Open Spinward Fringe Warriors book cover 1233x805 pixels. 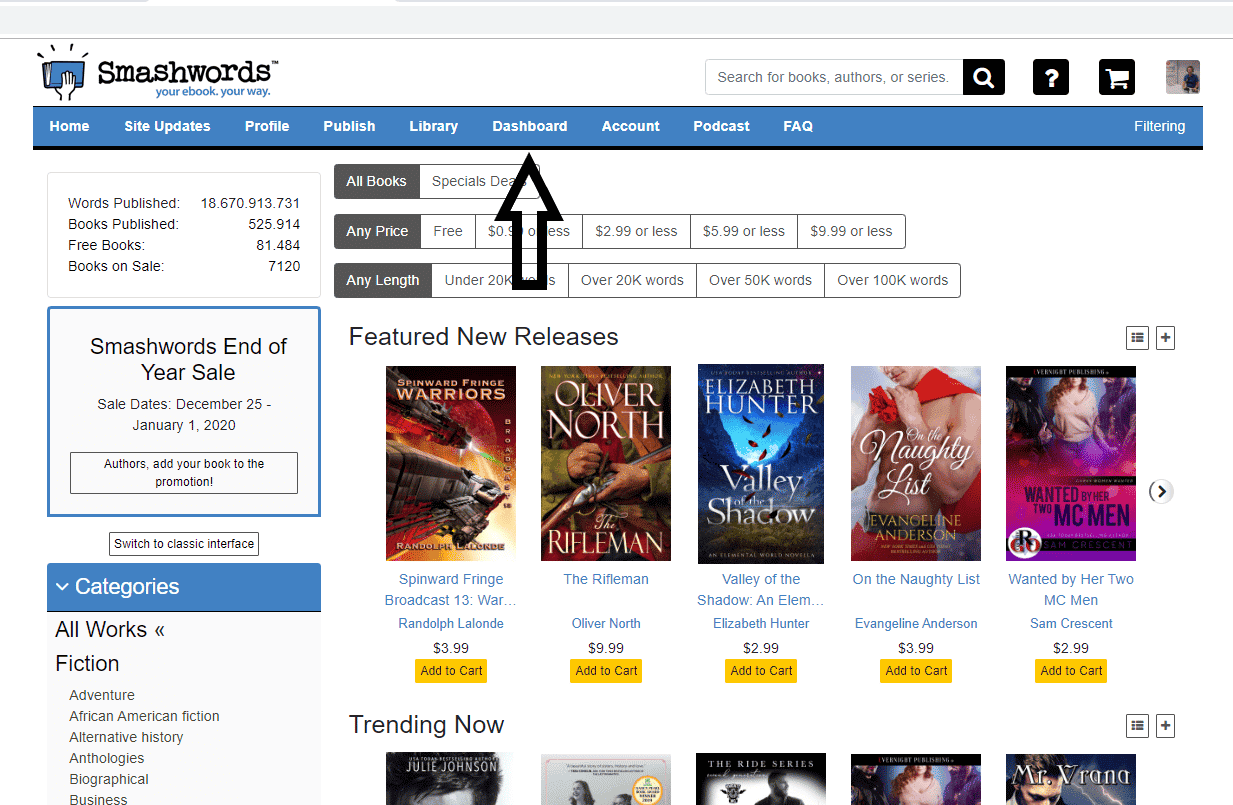(451, 463)
